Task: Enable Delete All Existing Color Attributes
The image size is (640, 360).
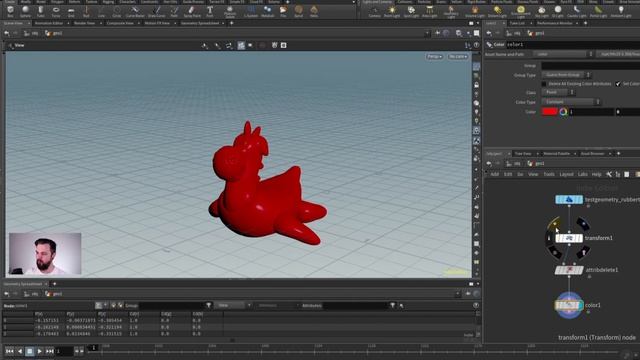Action: coord(544,84)
